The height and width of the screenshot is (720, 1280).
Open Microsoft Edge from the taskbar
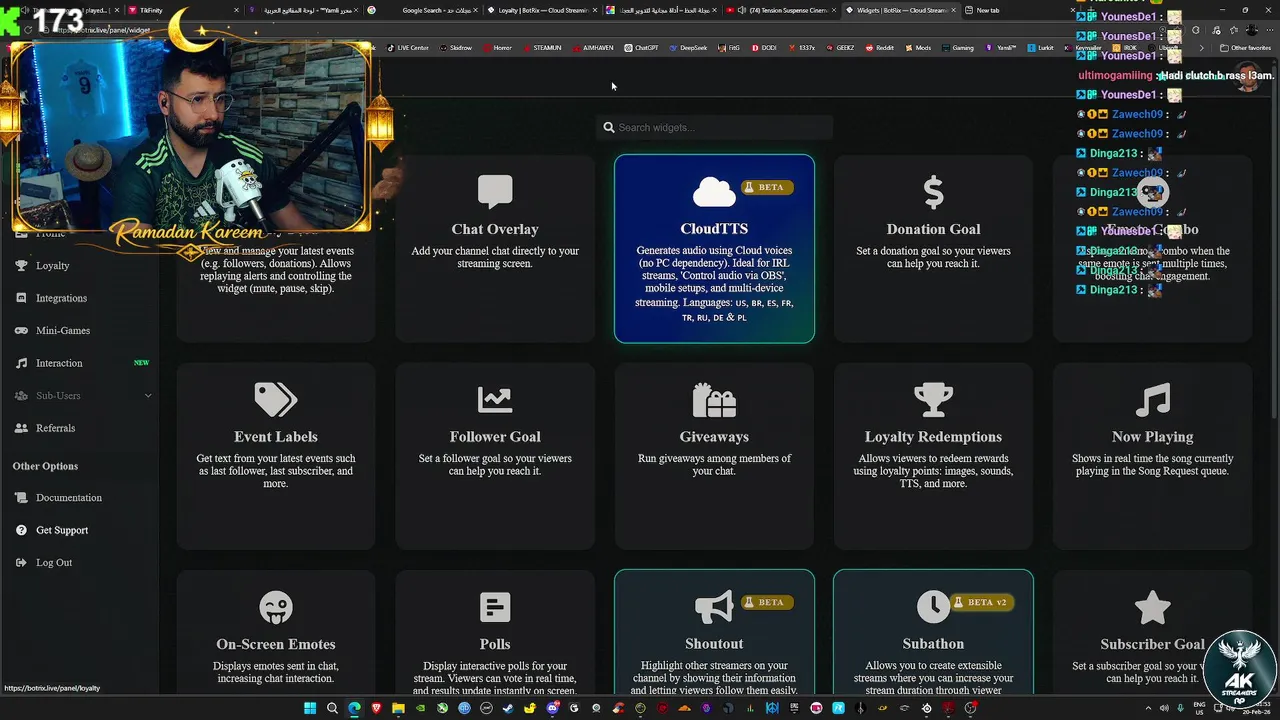(x=354, y=708)
